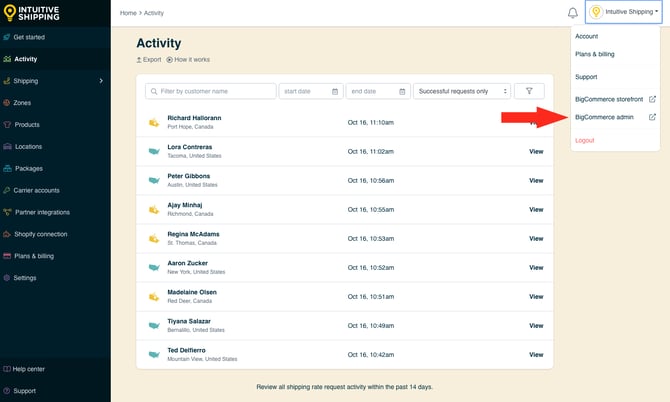The height and width of the screenshot is (402, 670).
Task: Select the Mountain View, United States location
Action: 202,359
